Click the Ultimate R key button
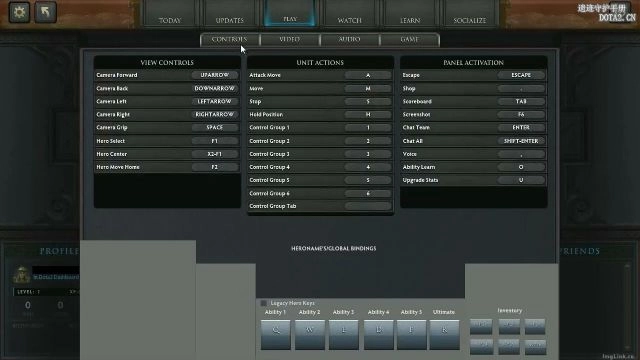 tap(444, 334)
